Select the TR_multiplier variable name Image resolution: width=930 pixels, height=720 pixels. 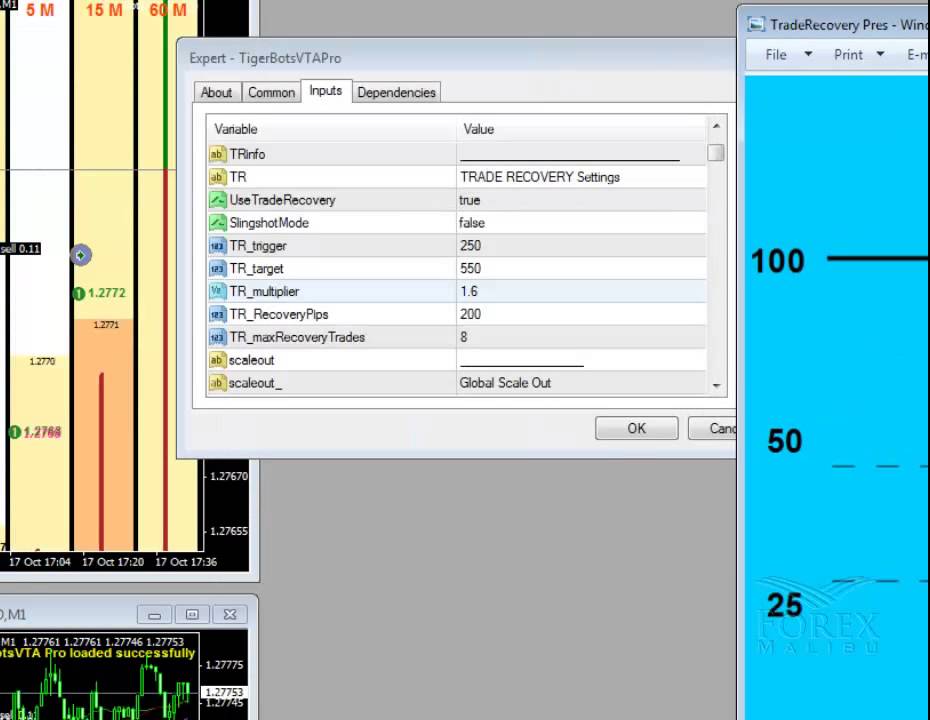(x=264, y=291)
